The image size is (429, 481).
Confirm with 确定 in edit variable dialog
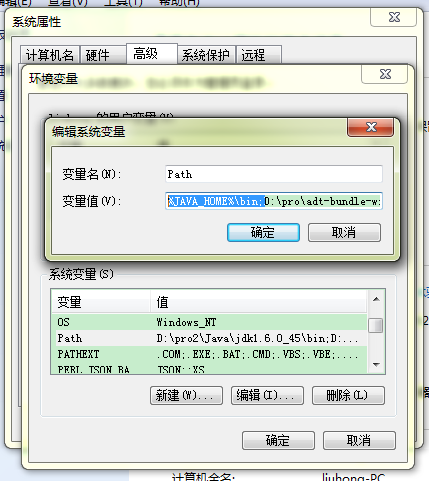[x=263, y=232]
